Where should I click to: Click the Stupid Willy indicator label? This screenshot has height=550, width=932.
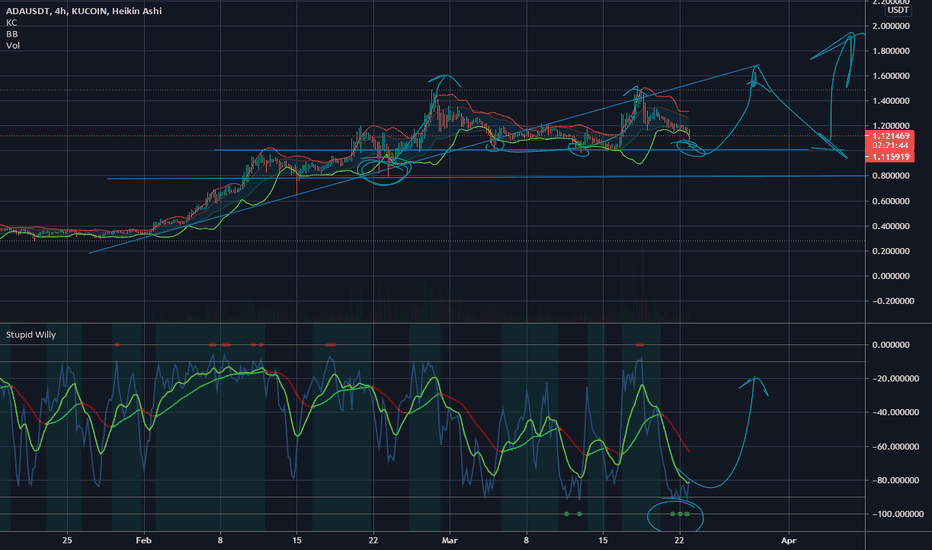31,335
